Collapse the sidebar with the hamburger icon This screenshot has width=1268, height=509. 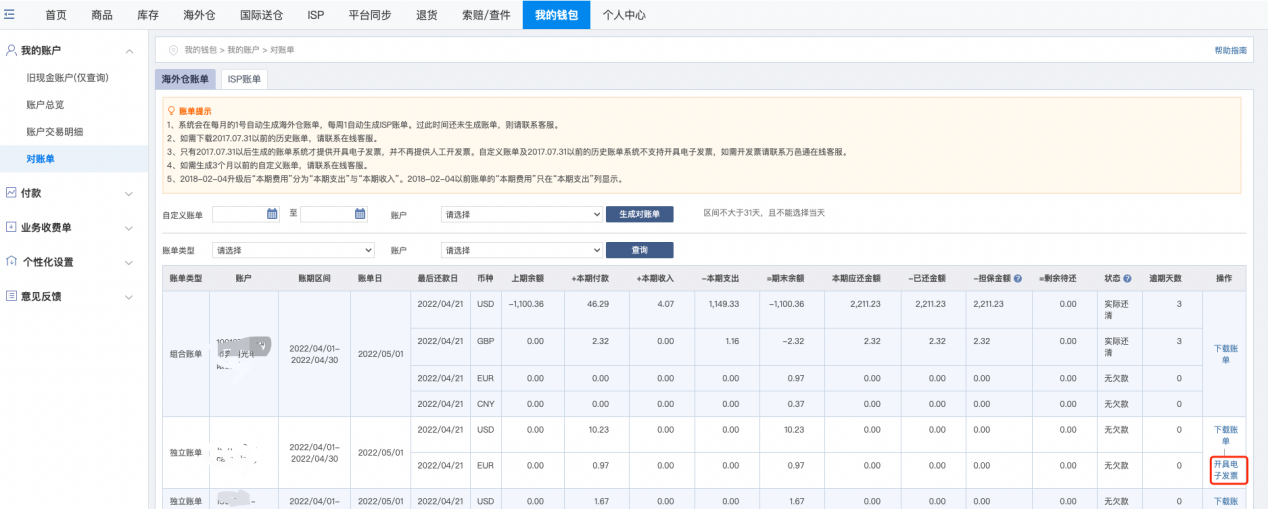click(10, 15)
